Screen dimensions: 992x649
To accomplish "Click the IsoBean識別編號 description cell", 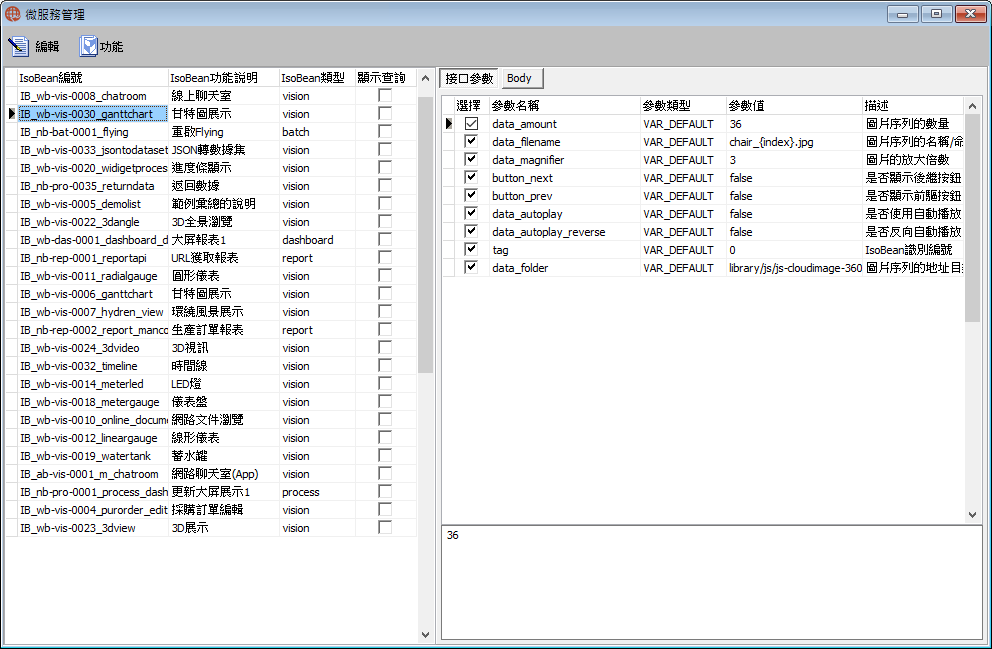I will pos(913,250).
